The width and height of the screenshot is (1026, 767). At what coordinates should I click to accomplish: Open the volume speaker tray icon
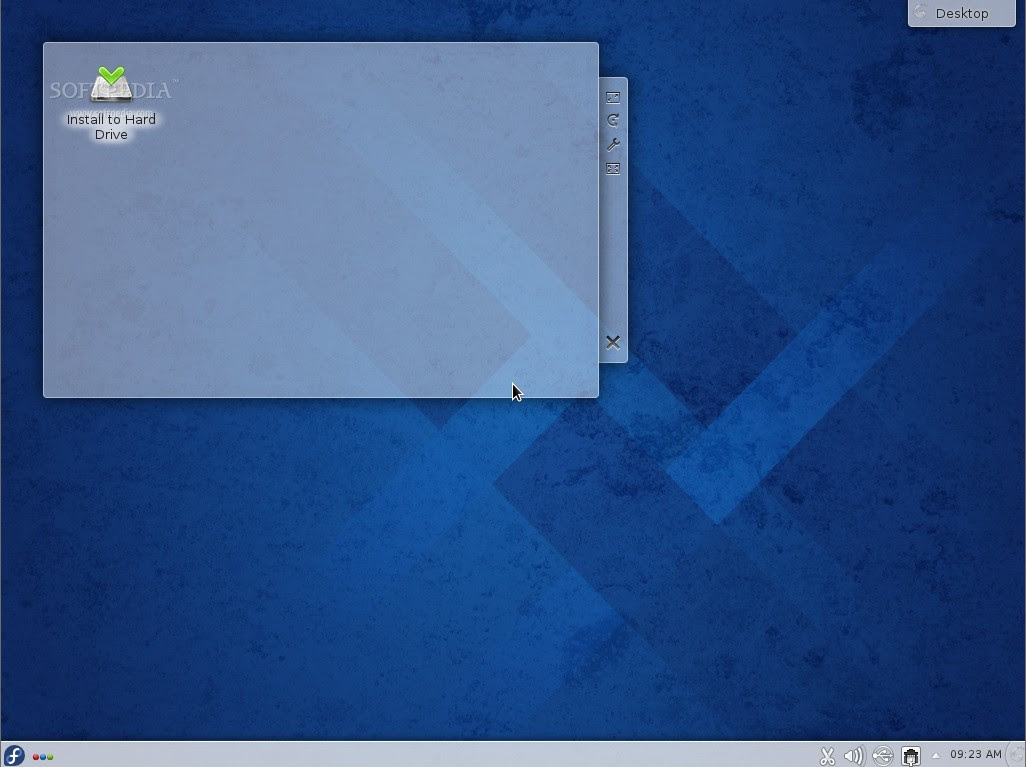point(854,756)
